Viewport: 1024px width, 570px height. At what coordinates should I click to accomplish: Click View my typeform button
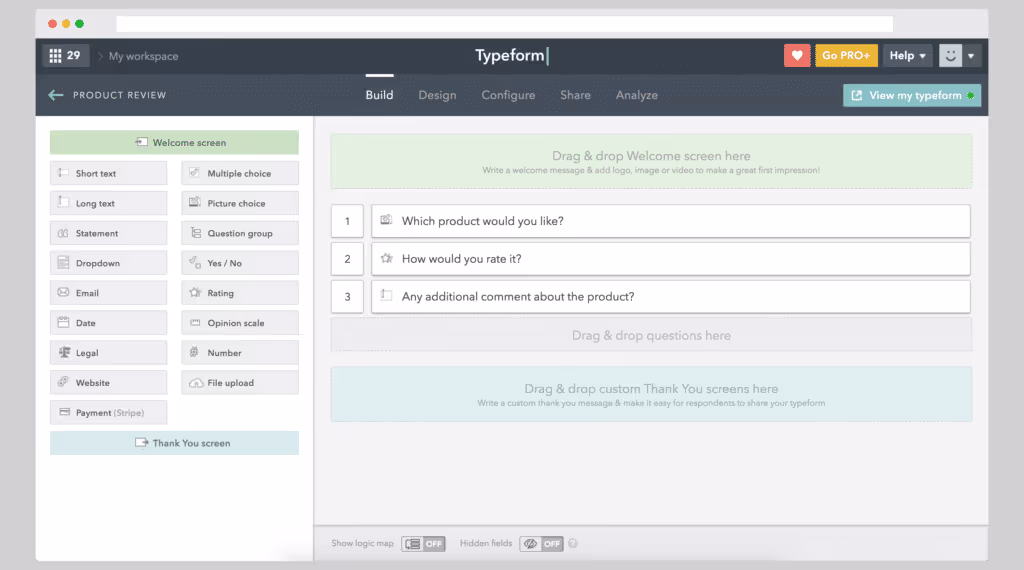coord(912,95)
